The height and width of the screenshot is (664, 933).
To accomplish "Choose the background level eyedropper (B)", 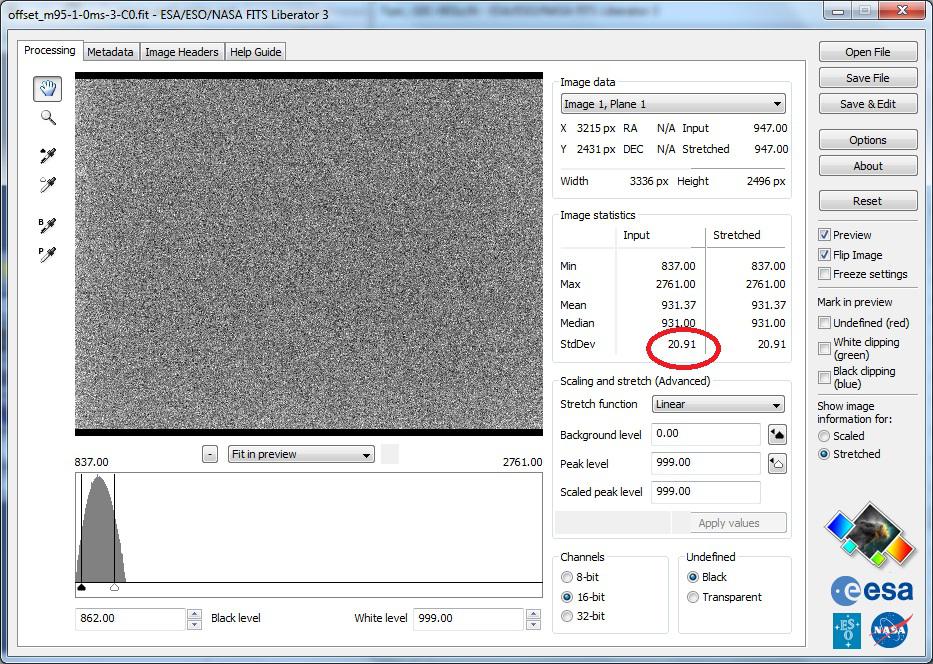I will coord(48,225).
